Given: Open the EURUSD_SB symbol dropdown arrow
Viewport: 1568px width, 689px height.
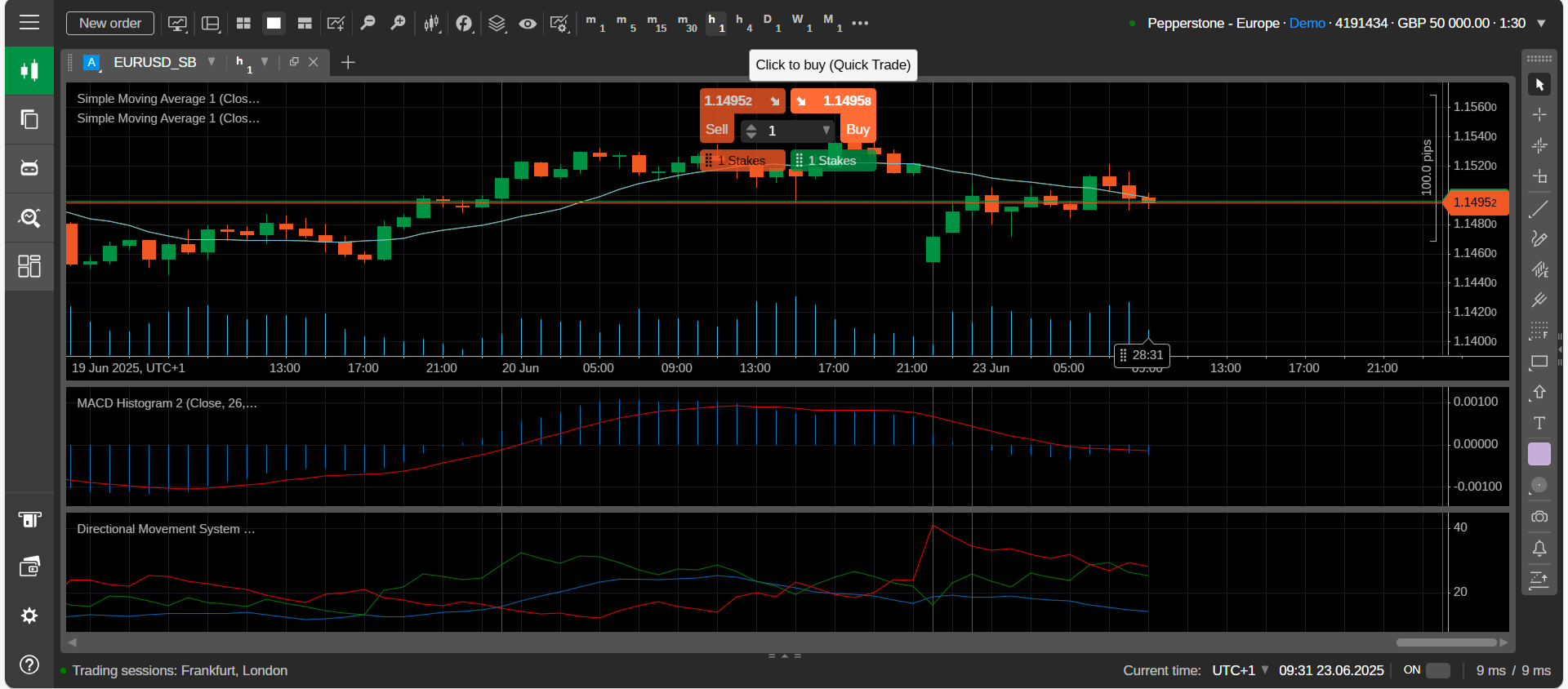Looking at the screenshot, I should [212, 62].
